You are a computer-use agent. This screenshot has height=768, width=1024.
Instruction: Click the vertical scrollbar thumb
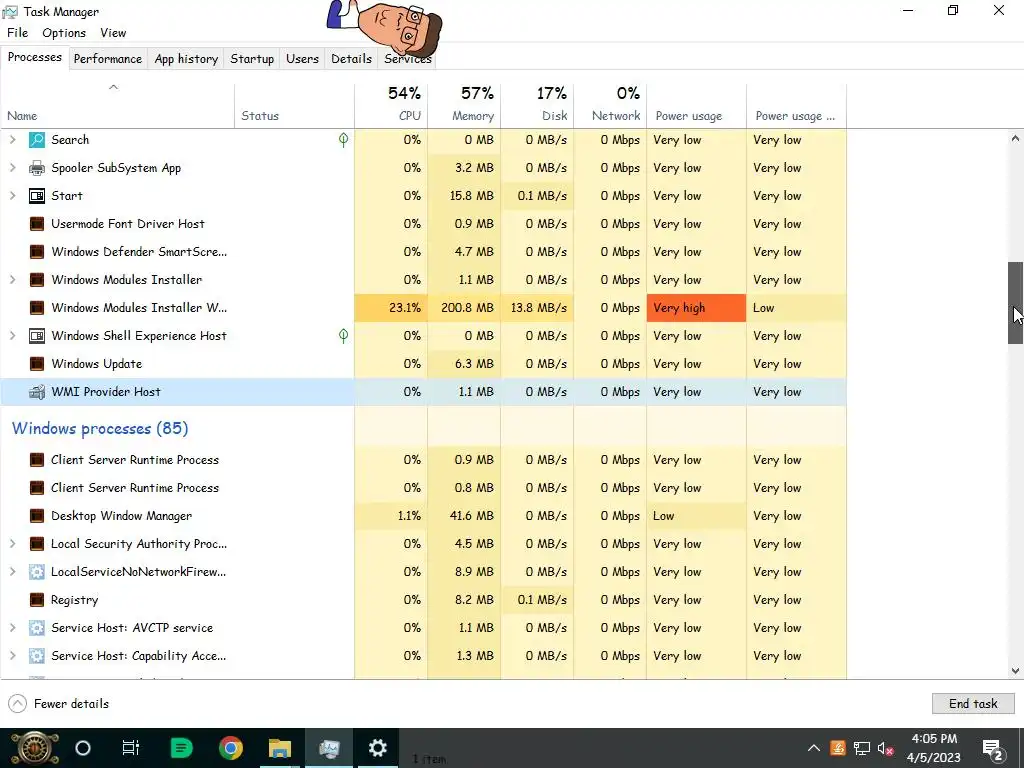click(1015, 303)
